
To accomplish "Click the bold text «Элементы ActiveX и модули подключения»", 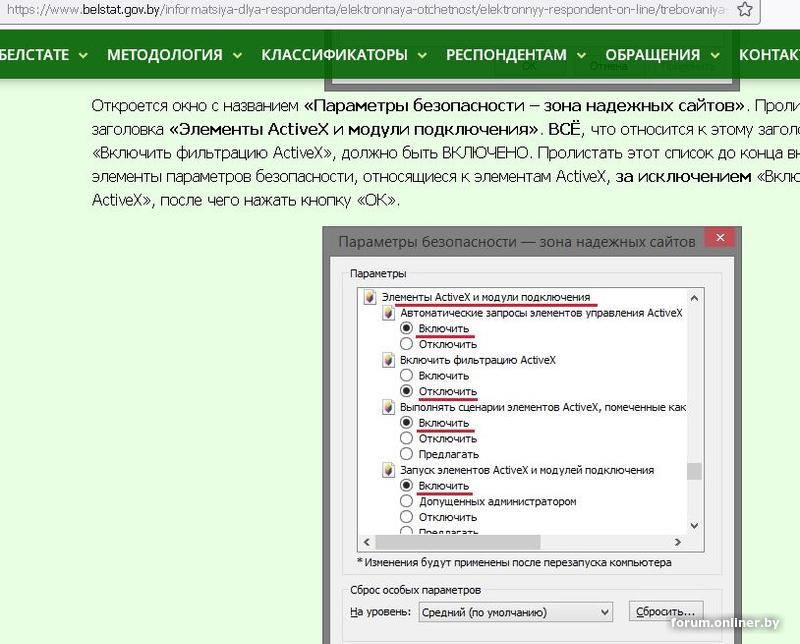I will click(353, 129).
